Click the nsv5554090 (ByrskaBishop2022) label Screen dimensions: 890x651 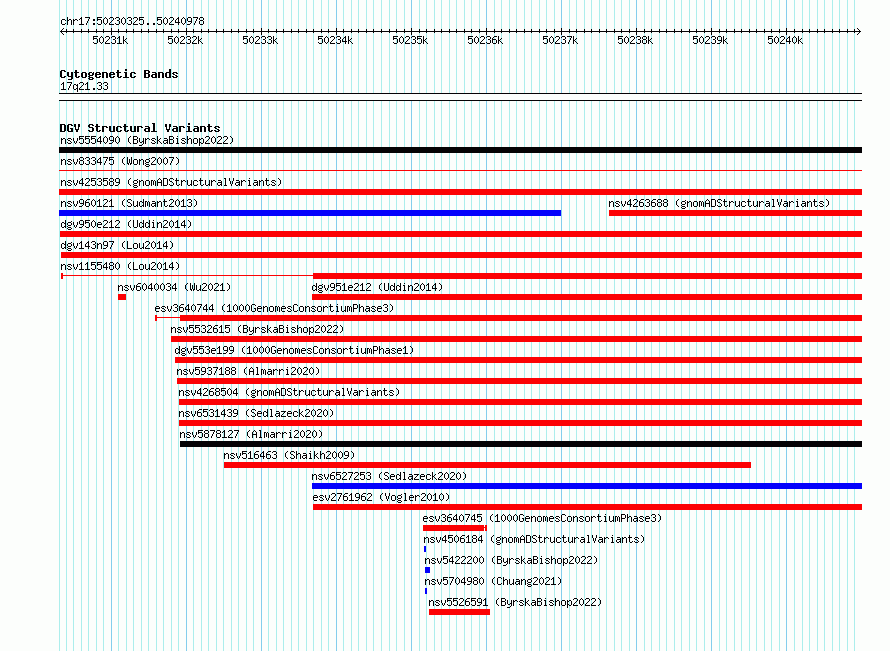pos(147,140)
